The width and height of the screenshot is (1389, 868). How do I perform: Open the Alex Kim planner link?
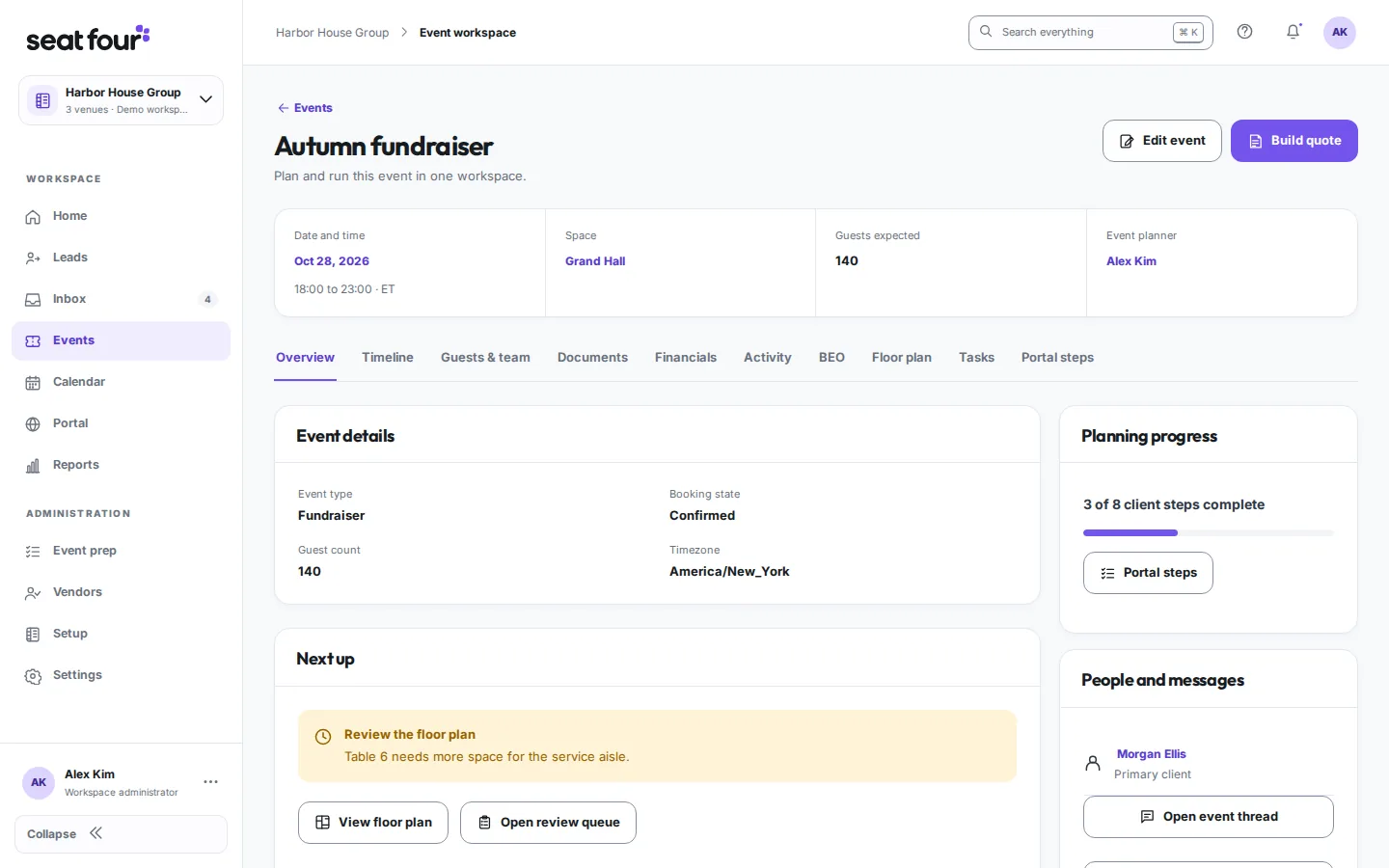click(1131, 261)
